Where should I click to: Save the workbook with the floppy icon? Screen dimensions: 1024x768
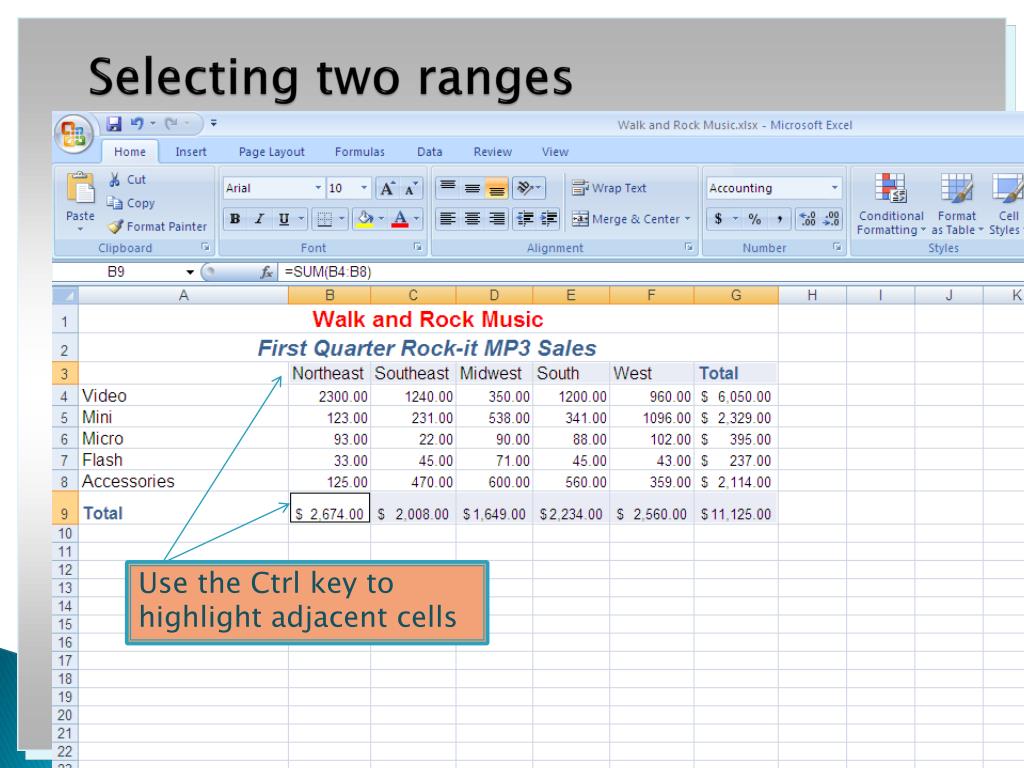[x=114, y=123]
